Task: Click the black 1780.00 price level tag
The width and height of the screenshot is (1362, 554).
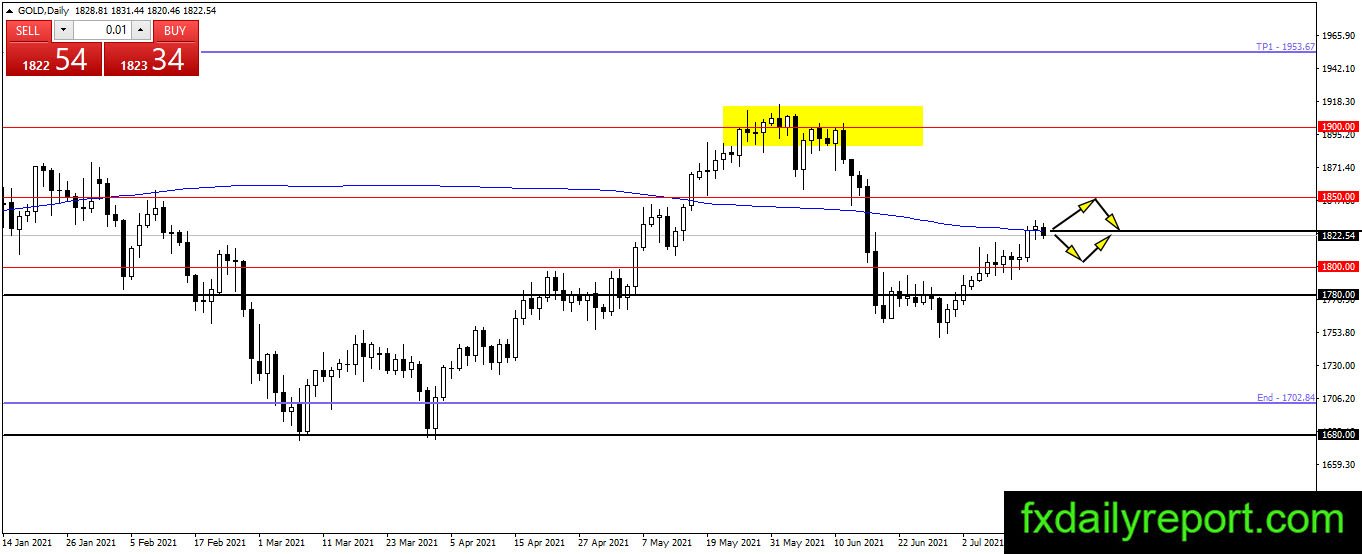Action: point(1338,295)
